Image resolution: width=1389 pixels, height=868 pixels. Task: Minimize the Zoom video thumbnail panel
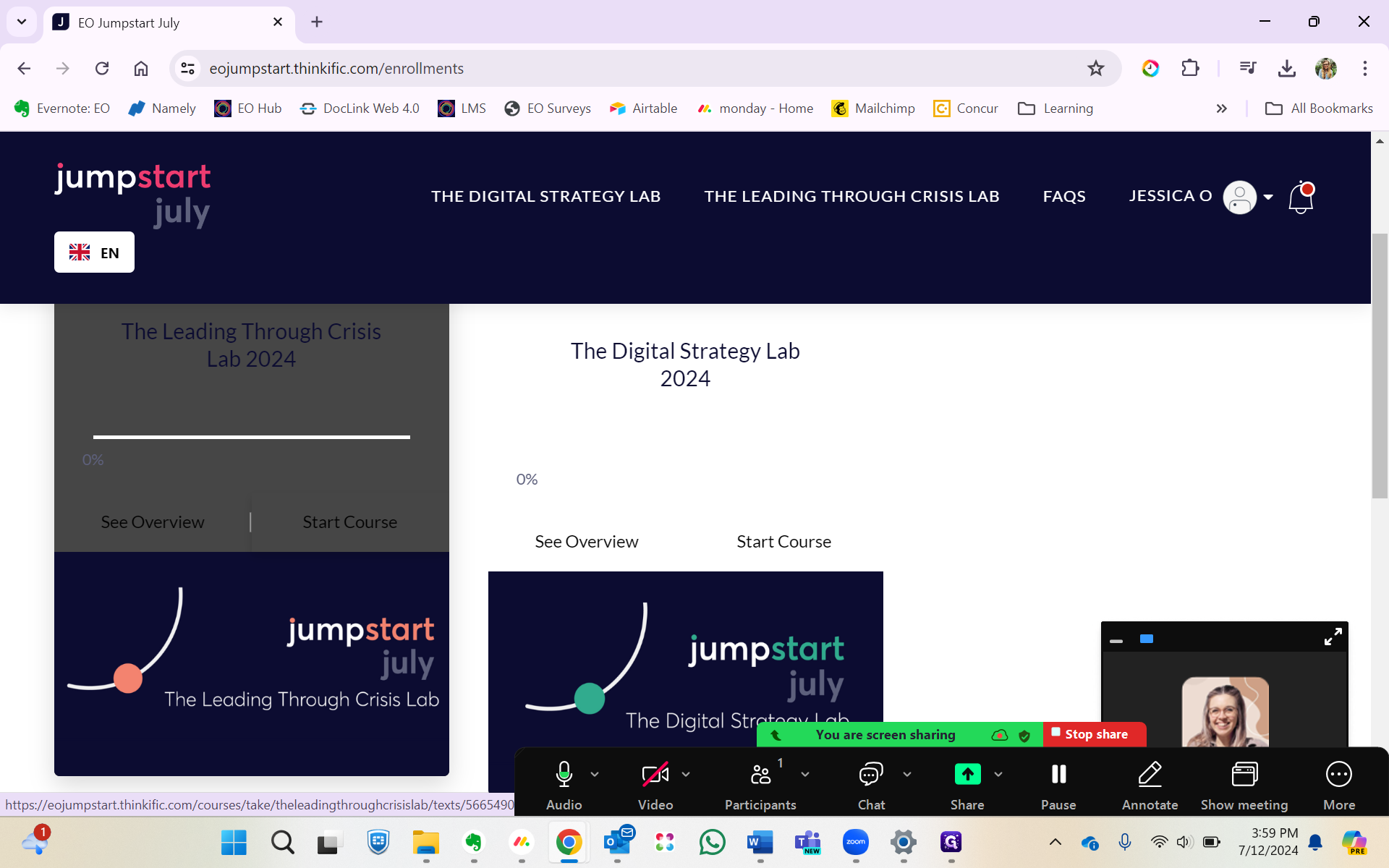1116,641
